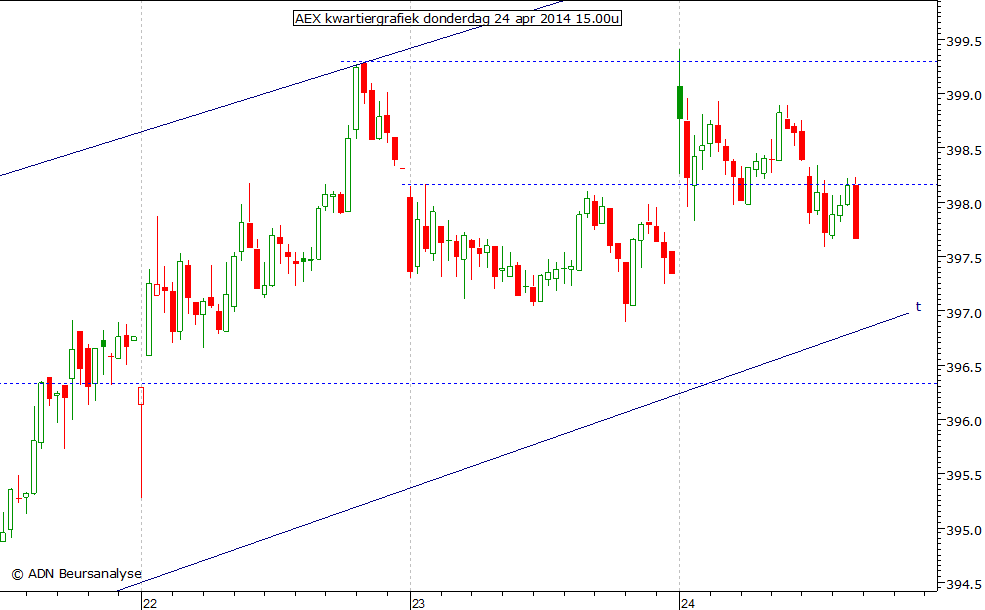
Task: Click the 398.5 price axis label
Action: [964, 150]
